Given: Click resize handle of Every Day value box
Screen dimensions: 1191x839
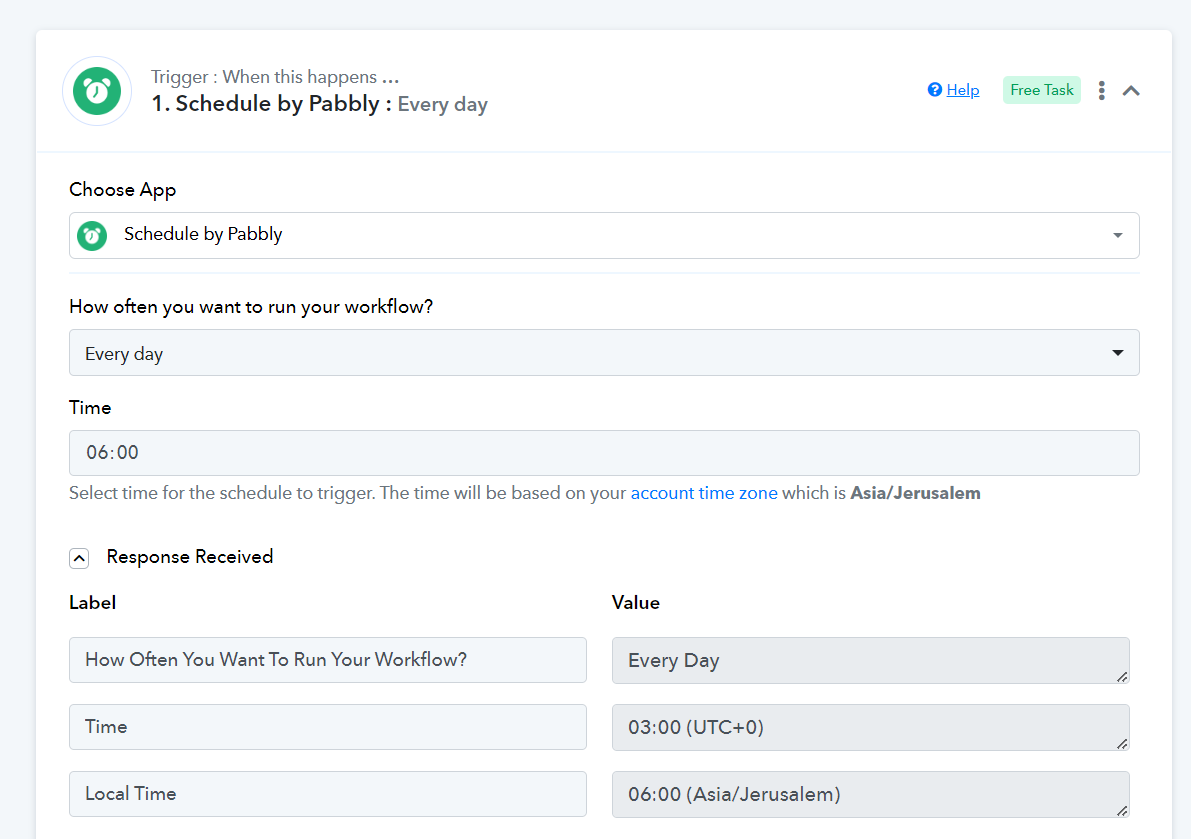Looking at the screenshot, I should pyautogui.click(x=1122, y=677).
